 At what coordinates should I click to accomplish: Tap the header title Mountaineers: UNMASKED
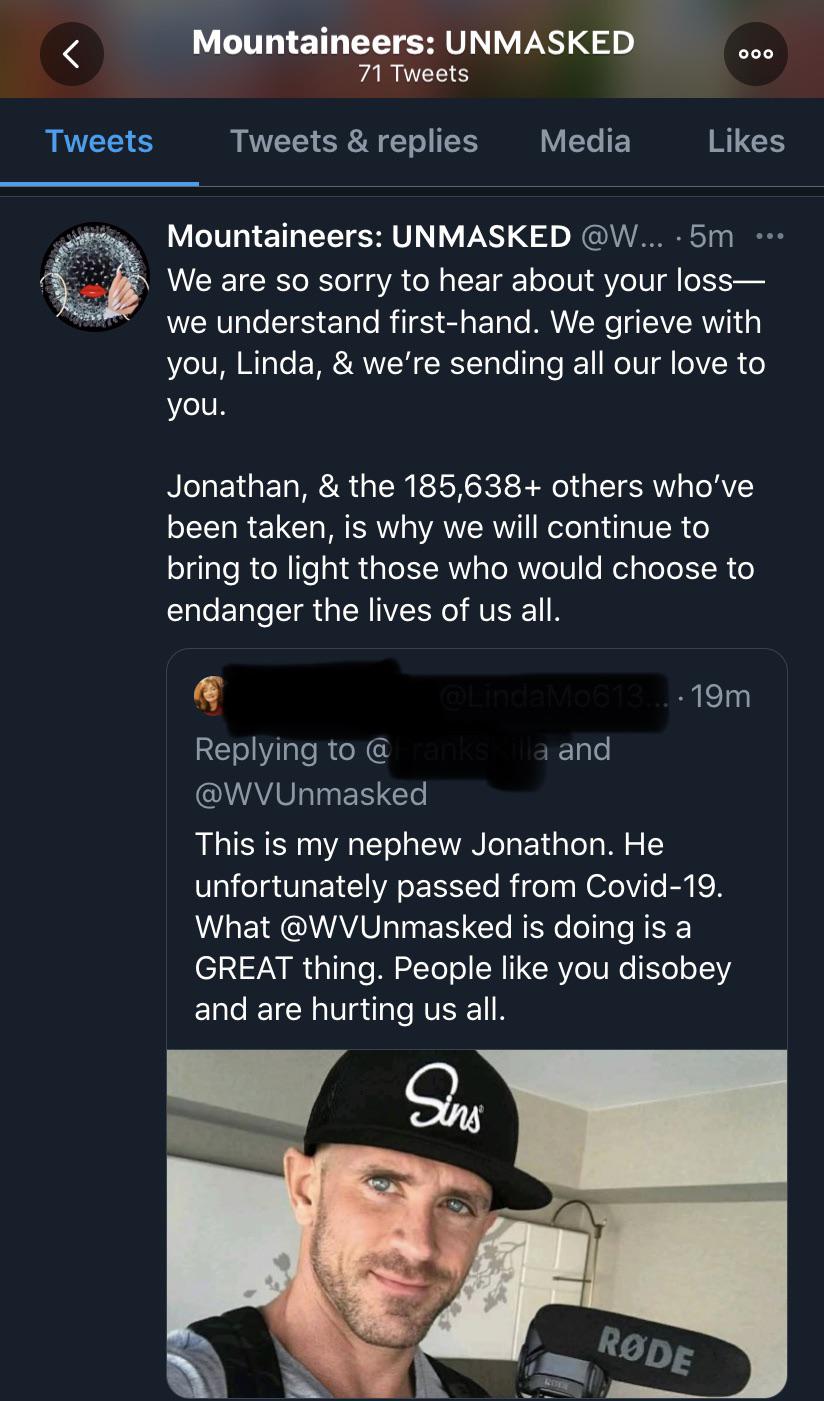[x=413, y=42]
